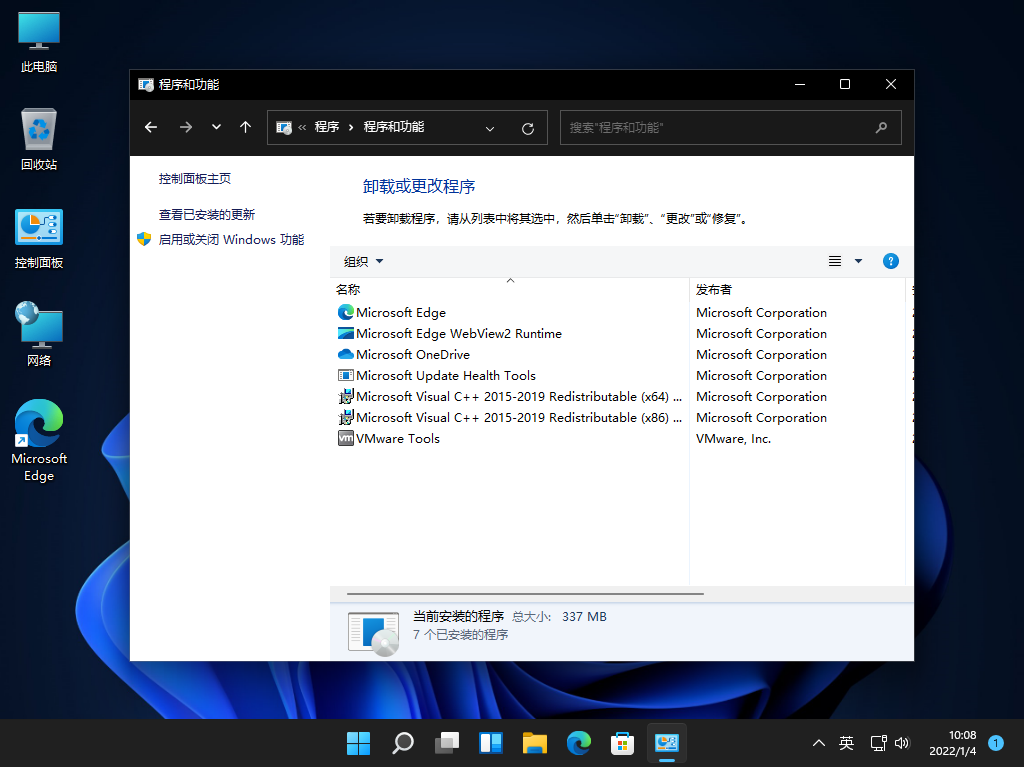Click the Control Panel icon in the title bar
The height and width of the screenshot is (767, 1024).
tap(144, 84)
